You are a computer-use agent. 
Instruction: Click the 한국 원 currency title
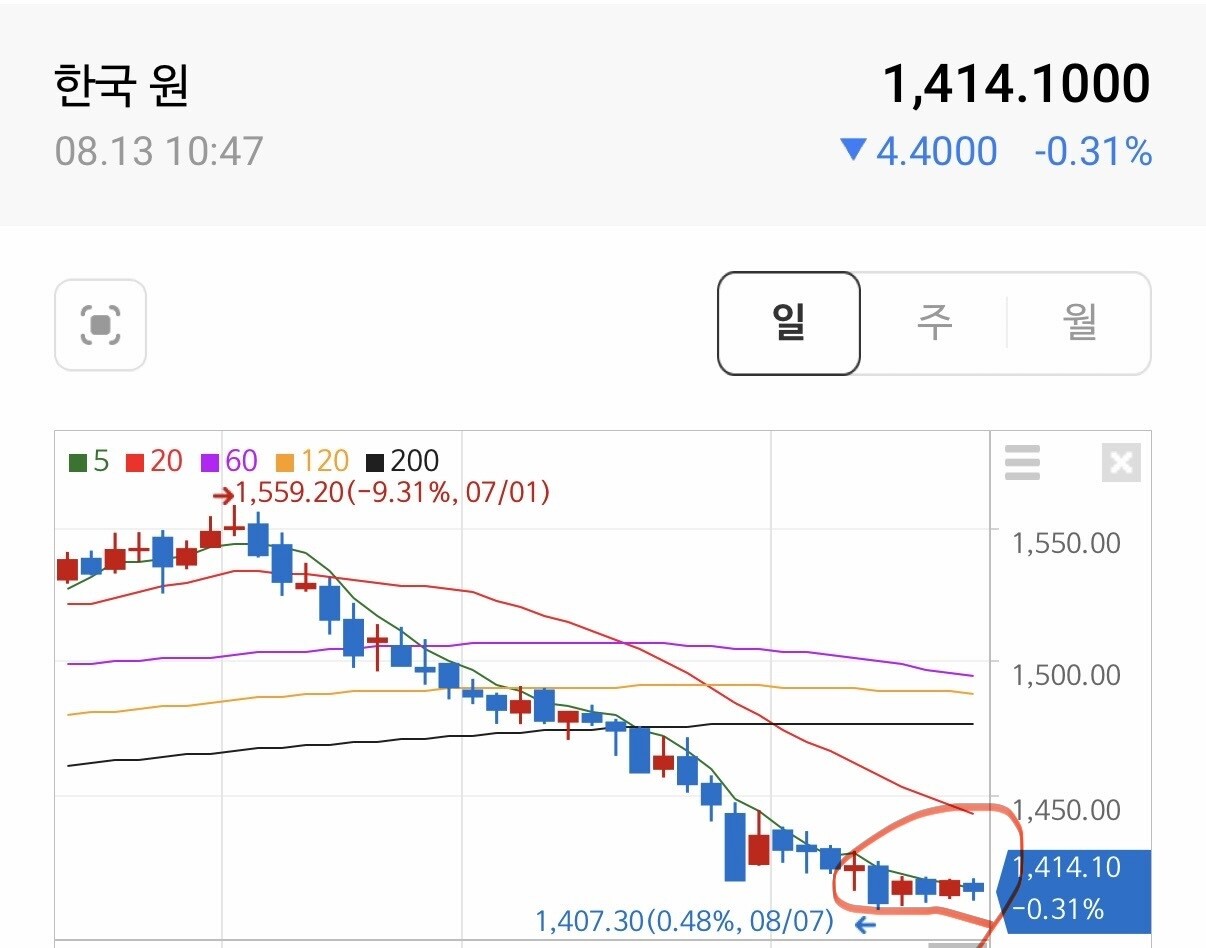coord(121,87)
